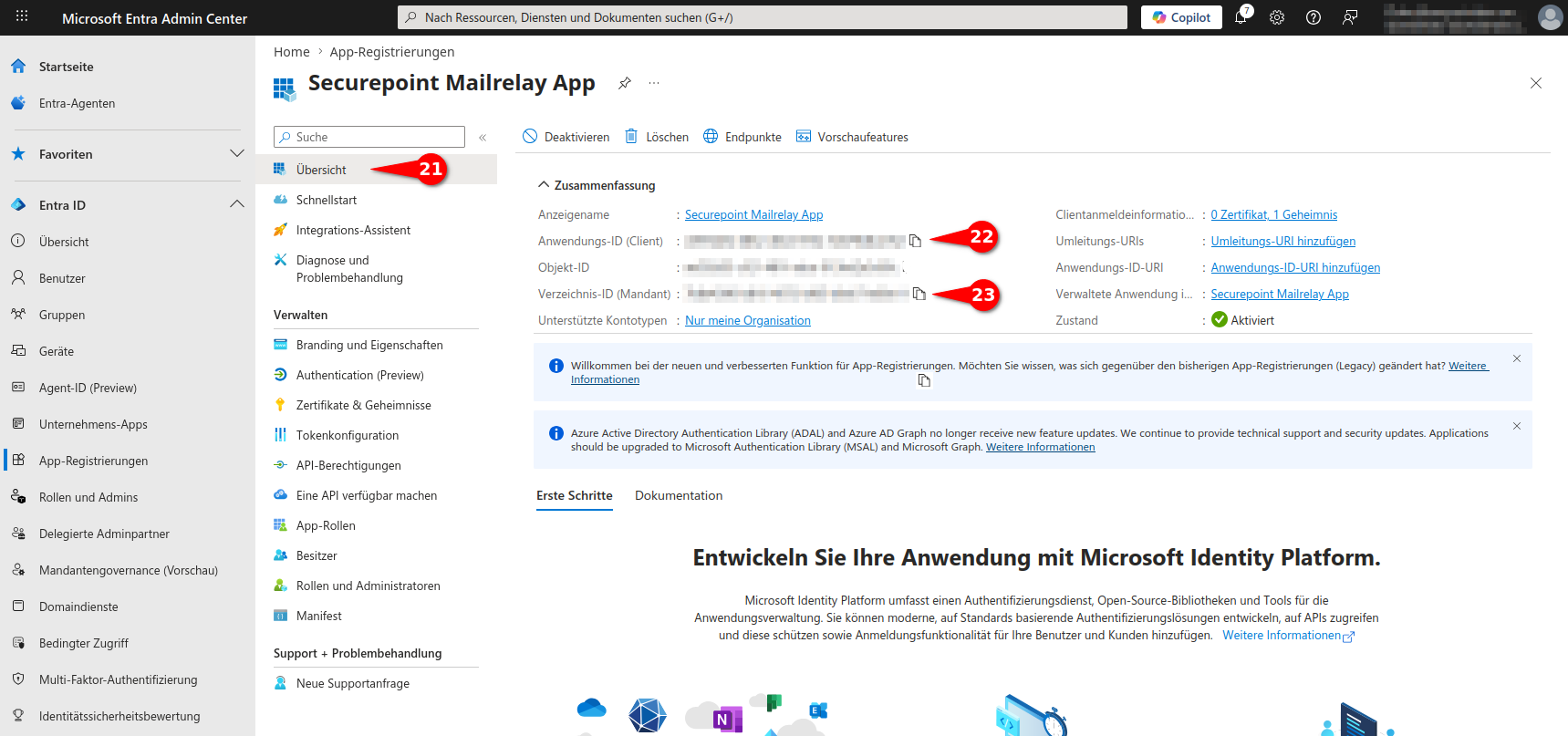Viewport: 1568px width, 736px height.
Task: Open Zertifikate & Geheimnisse menu item
Action: tap(363, 405)
